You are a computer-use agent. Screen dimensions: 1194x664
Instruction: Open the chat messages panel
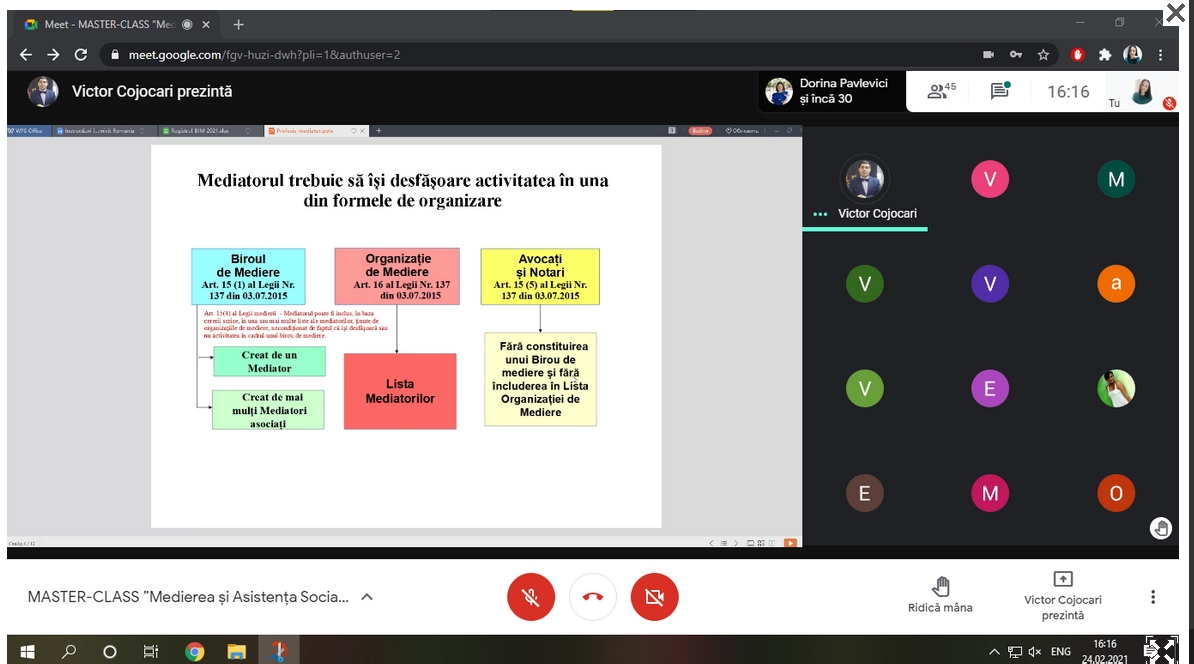coord(999,91)
